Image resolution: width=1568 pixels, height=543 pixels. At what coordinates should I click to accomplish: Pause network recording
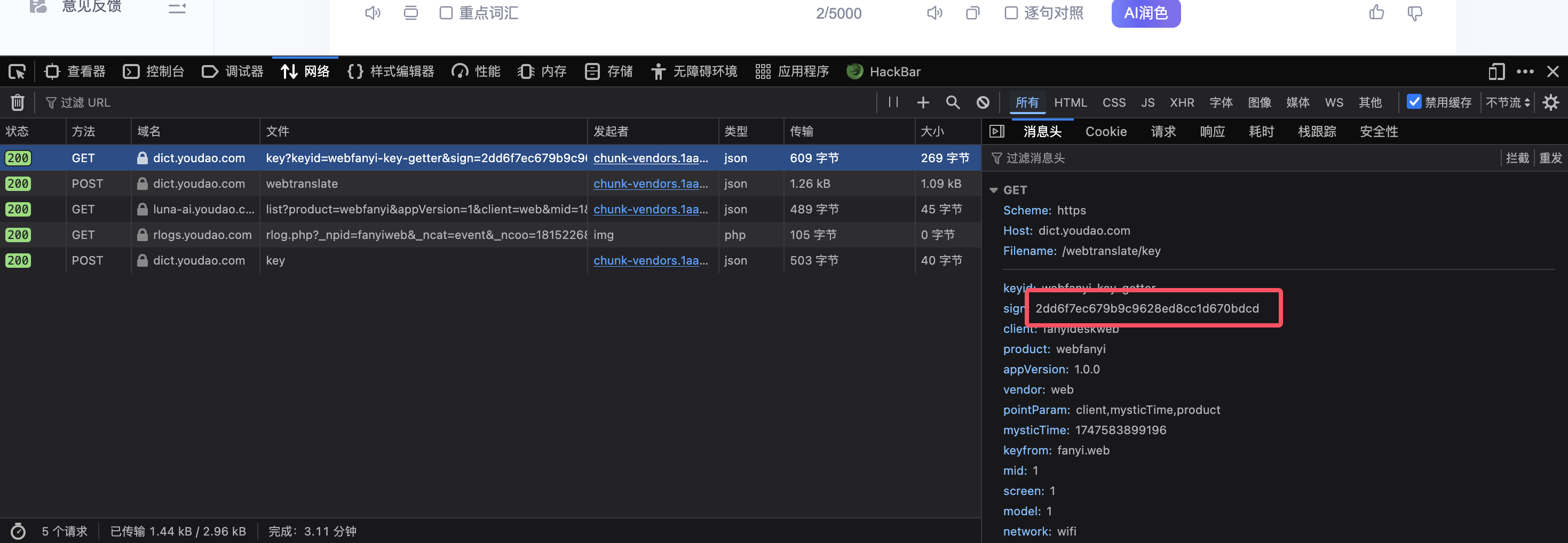(893, 102)
